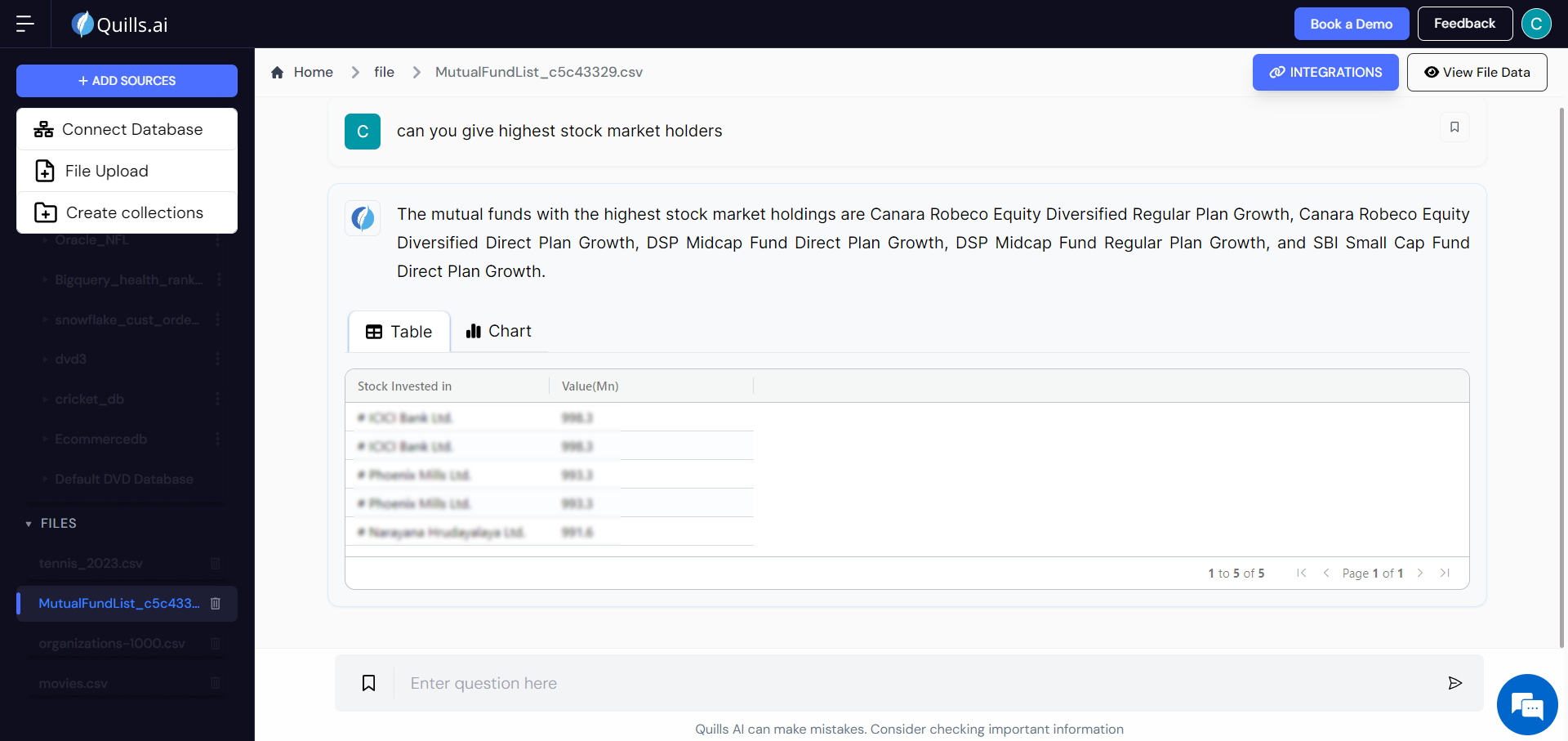Viewport: 1568px width, 741px height.
Task: Go to Home breadcrumb link
Action: tap(314, 72)
